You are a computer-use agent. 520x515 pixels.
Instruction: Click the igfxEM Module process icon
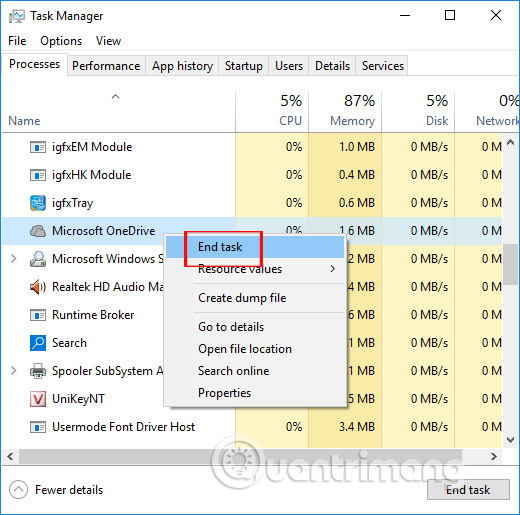[38, 147]
